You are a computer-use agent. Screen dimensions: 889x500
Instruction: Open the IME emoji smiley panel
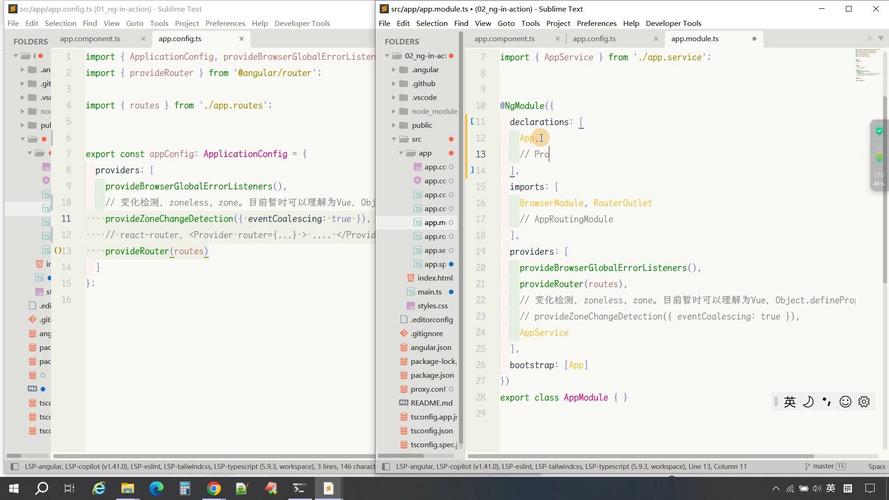tap(845, 402)
